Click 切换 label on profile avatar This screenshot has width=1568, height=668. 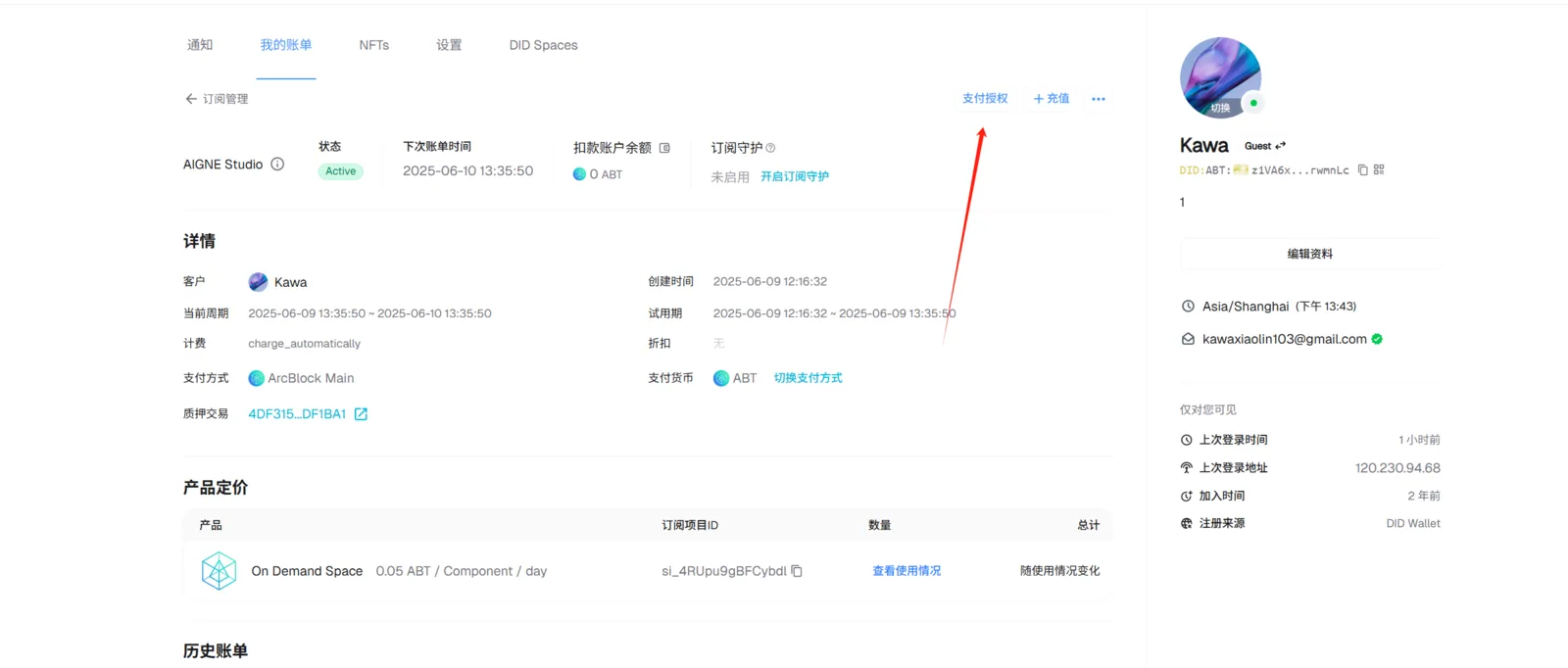point(1220,108)
